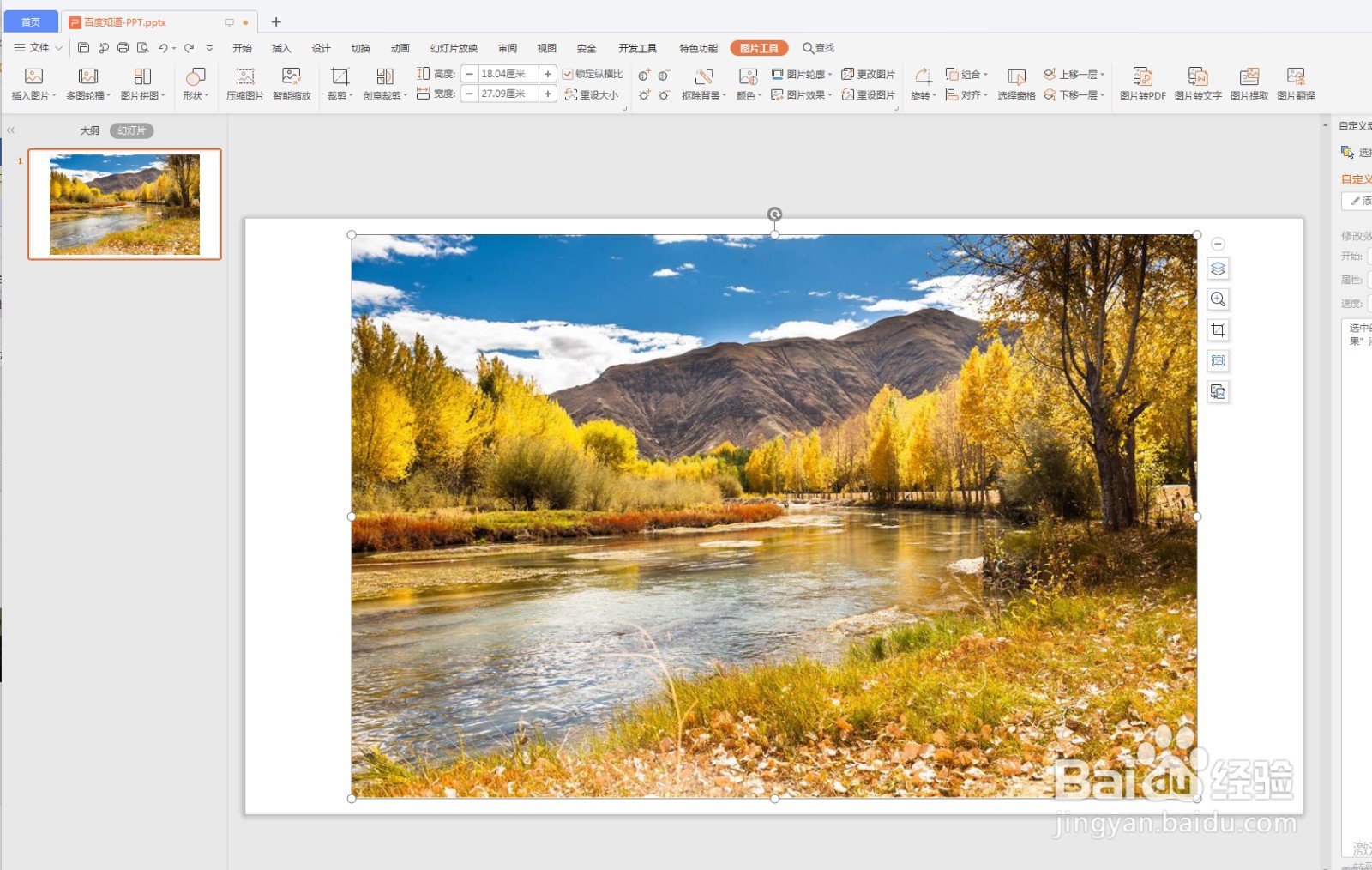Open Insert Picture (插入图片) tool

click(x=33, y=84)
